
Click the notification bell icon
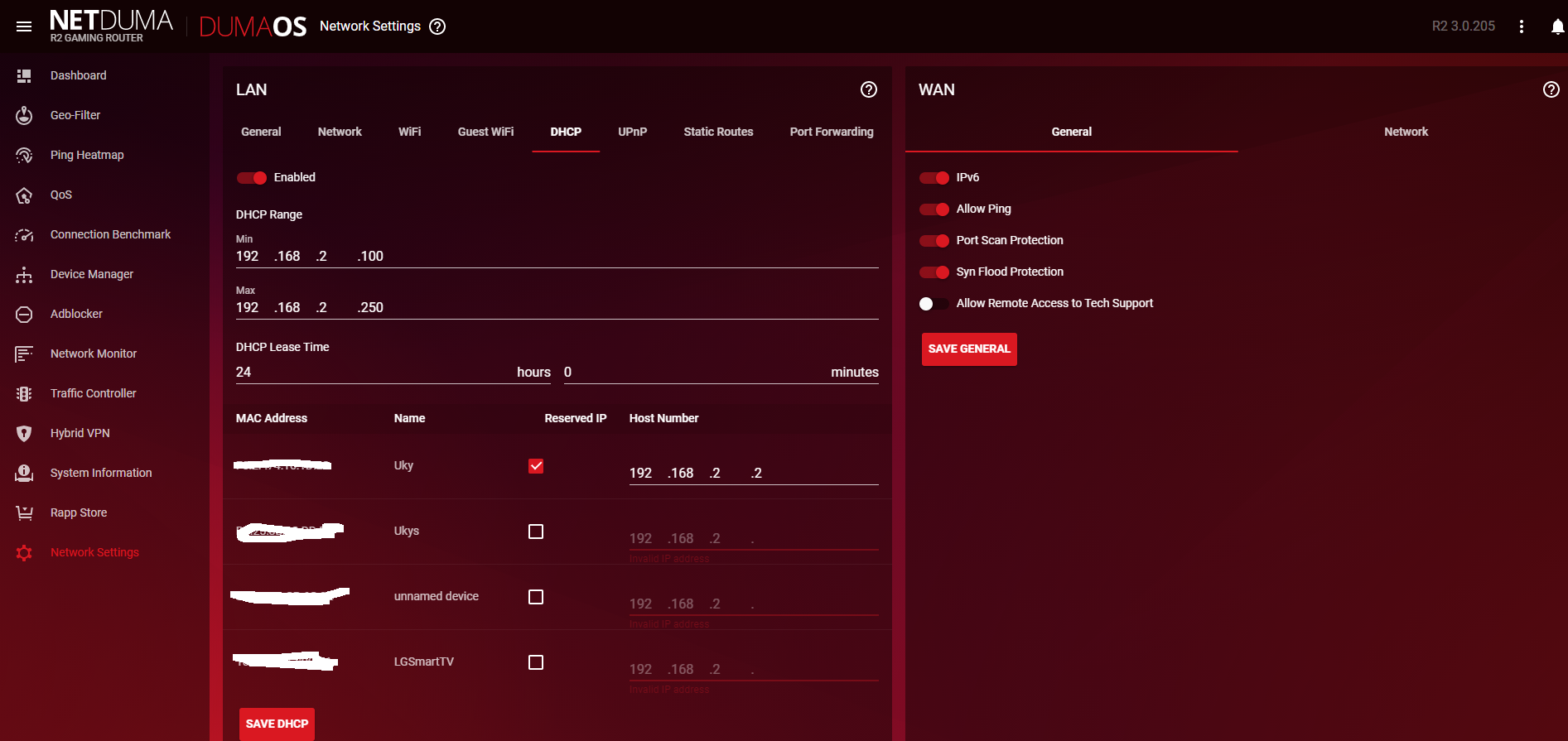tap(1557, 26)
